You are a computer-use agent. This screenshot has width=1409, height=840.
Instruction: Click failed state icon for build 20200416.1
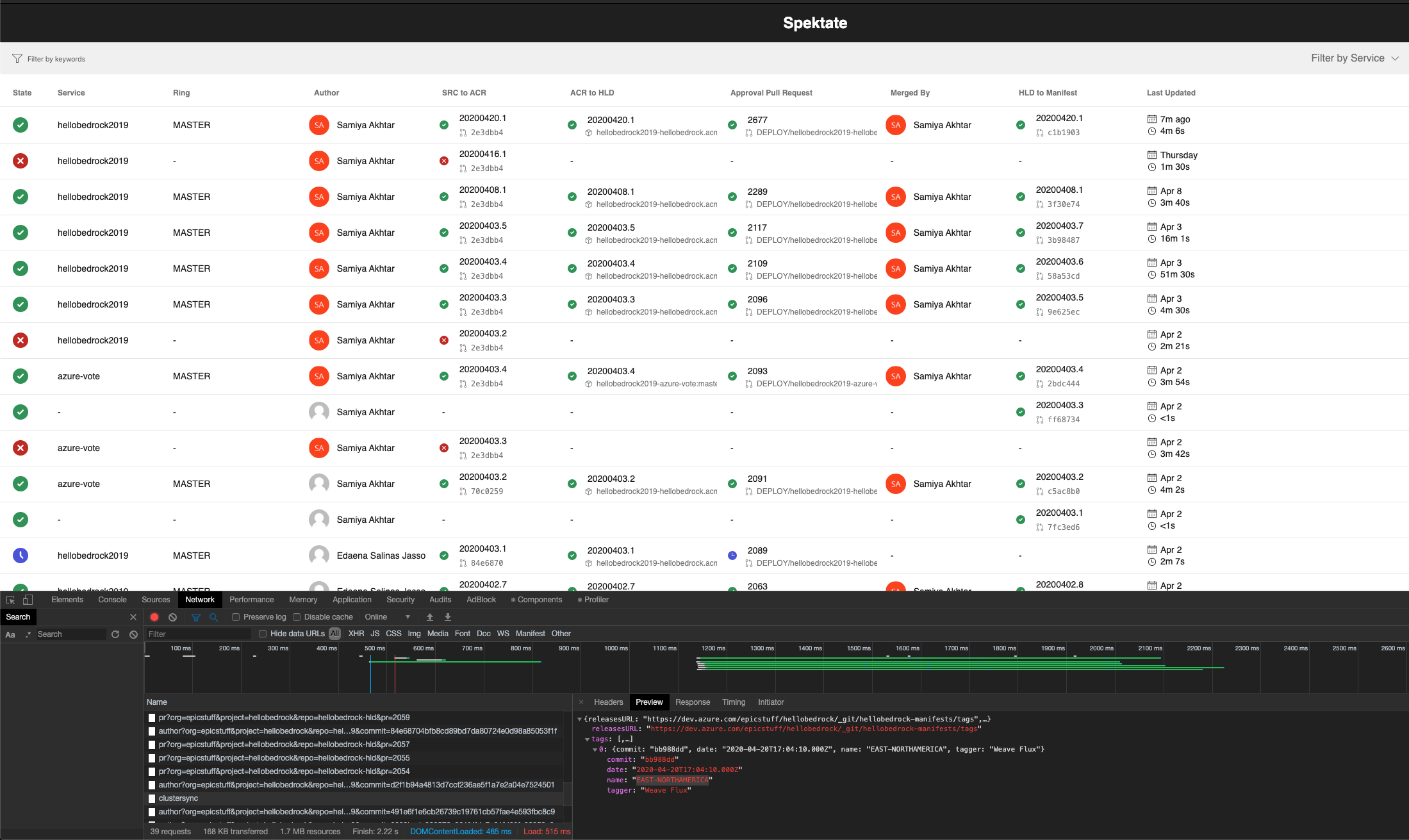(21, 161)
